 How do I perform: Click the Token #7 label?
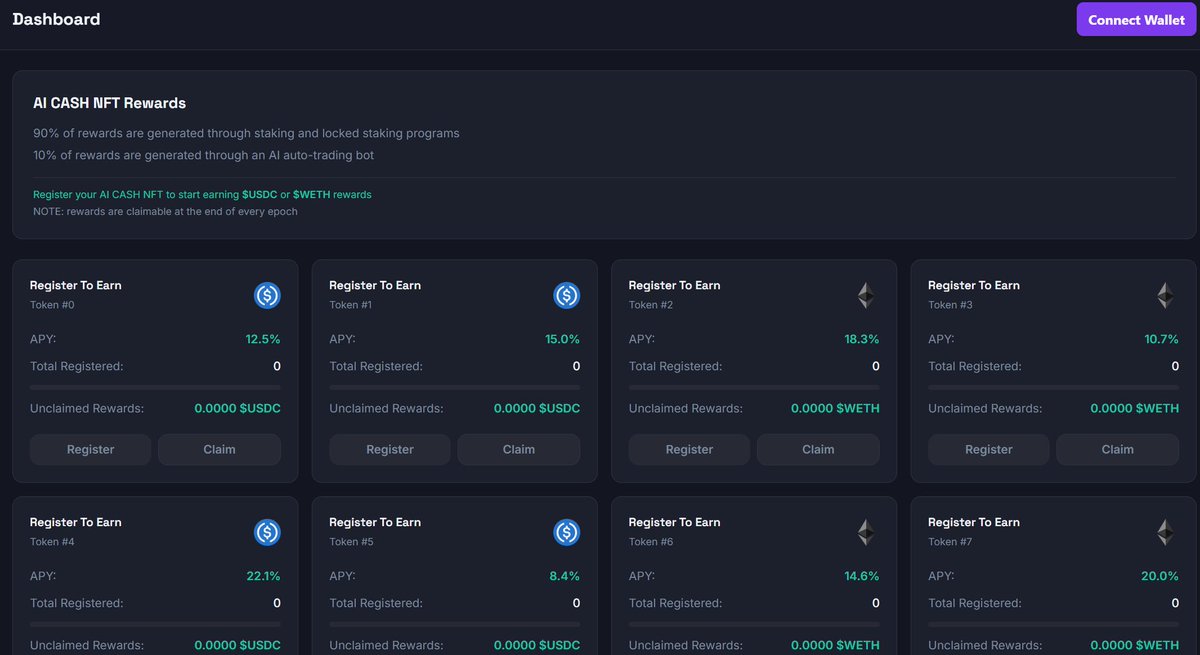950,542
